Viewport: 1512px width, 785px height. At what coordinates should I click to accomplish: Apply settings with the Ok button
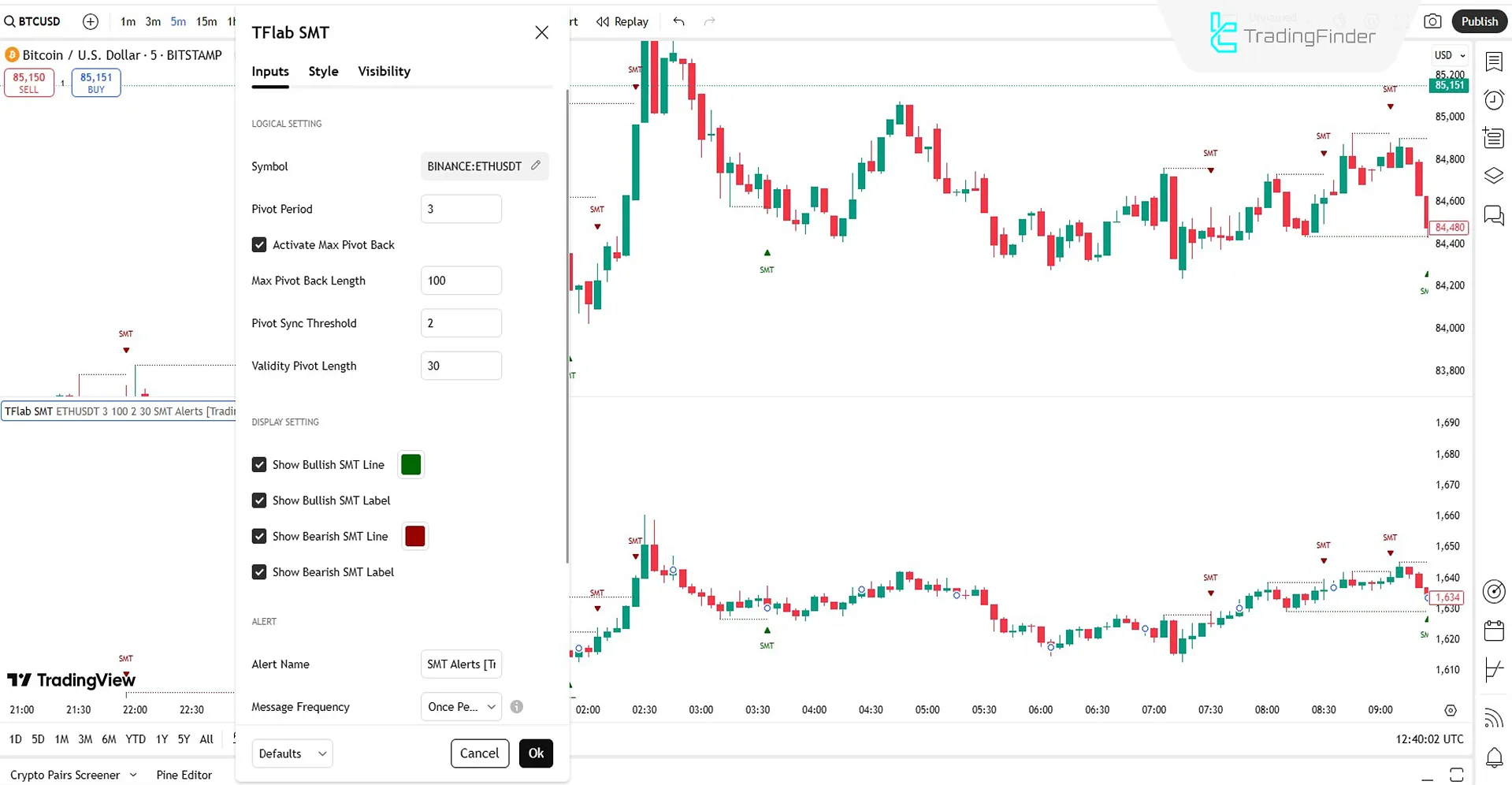point(536,753)
